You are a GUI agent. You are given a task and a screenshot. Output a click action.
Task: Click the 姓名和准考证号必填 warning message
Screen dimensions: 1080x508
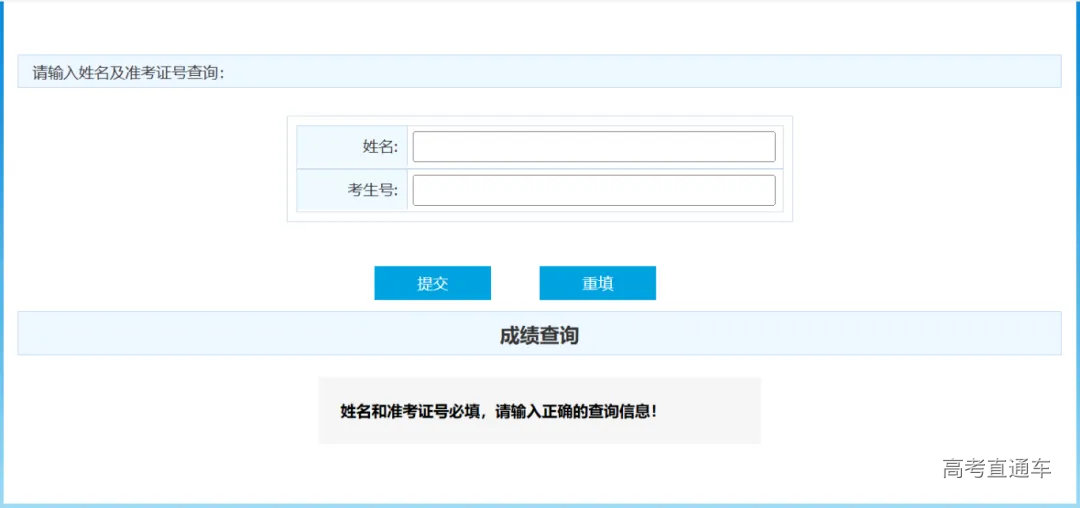pyautogui.click(x=498, y=411)
